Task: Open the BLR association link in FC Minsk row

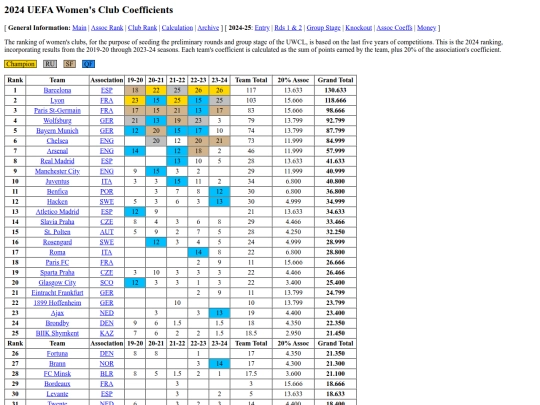Action: pos(107,374)
